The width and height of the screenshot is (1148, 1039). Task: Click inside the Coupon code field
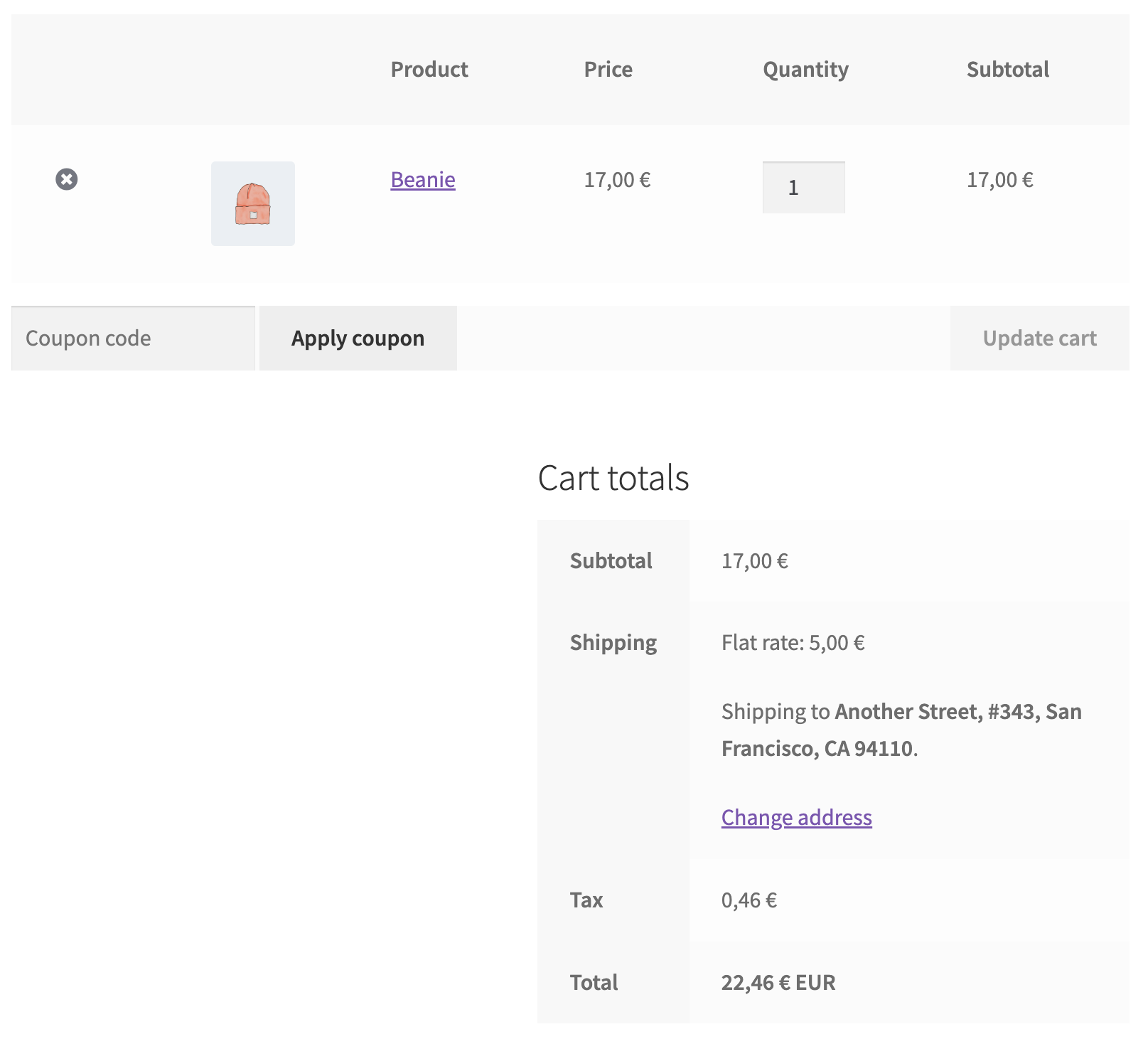[x=132, y=338]
